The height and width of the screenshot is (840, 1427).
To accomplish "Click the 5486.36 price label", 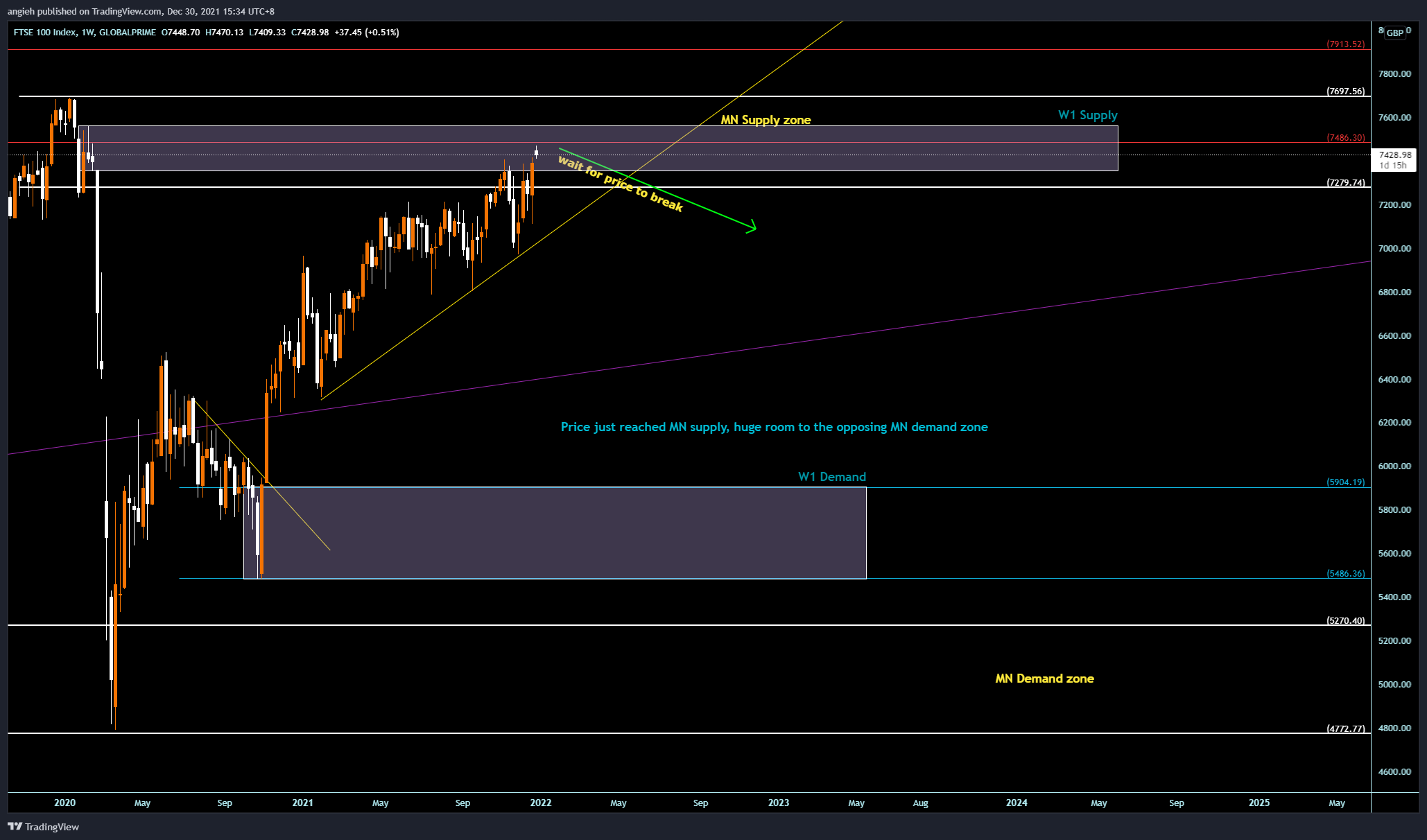I will point(1345,574).
